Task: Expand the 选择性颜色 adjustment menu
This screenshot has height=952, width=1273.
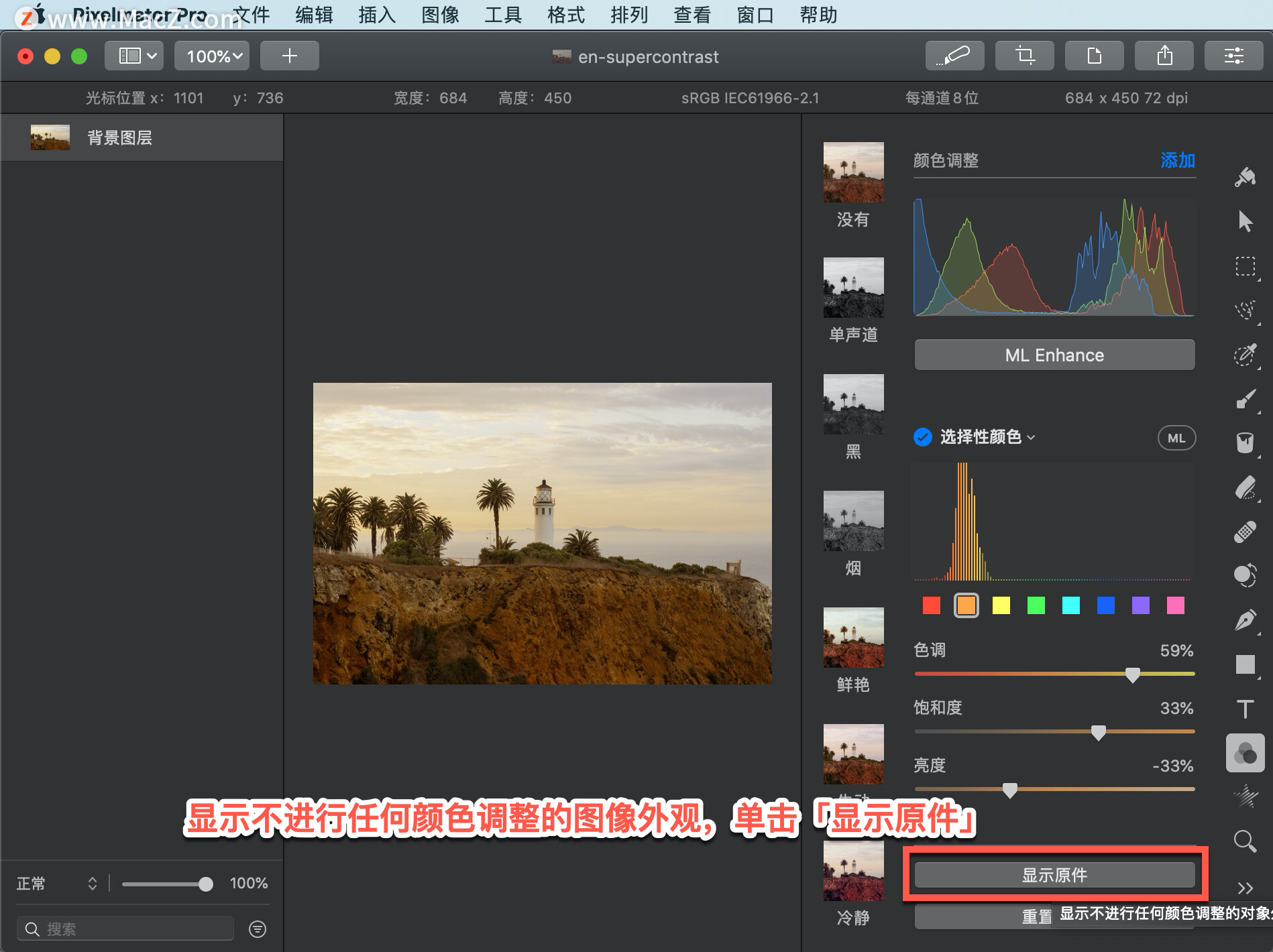Action: tap(988, 437)
